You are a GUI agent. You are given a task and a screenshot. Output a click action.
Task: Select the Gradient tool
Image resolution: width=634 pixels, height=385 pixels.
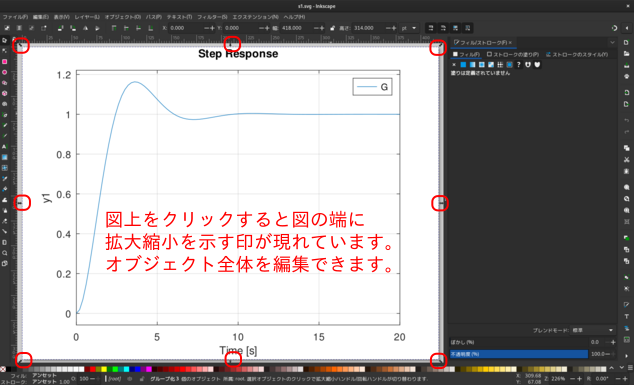(4, 157)
